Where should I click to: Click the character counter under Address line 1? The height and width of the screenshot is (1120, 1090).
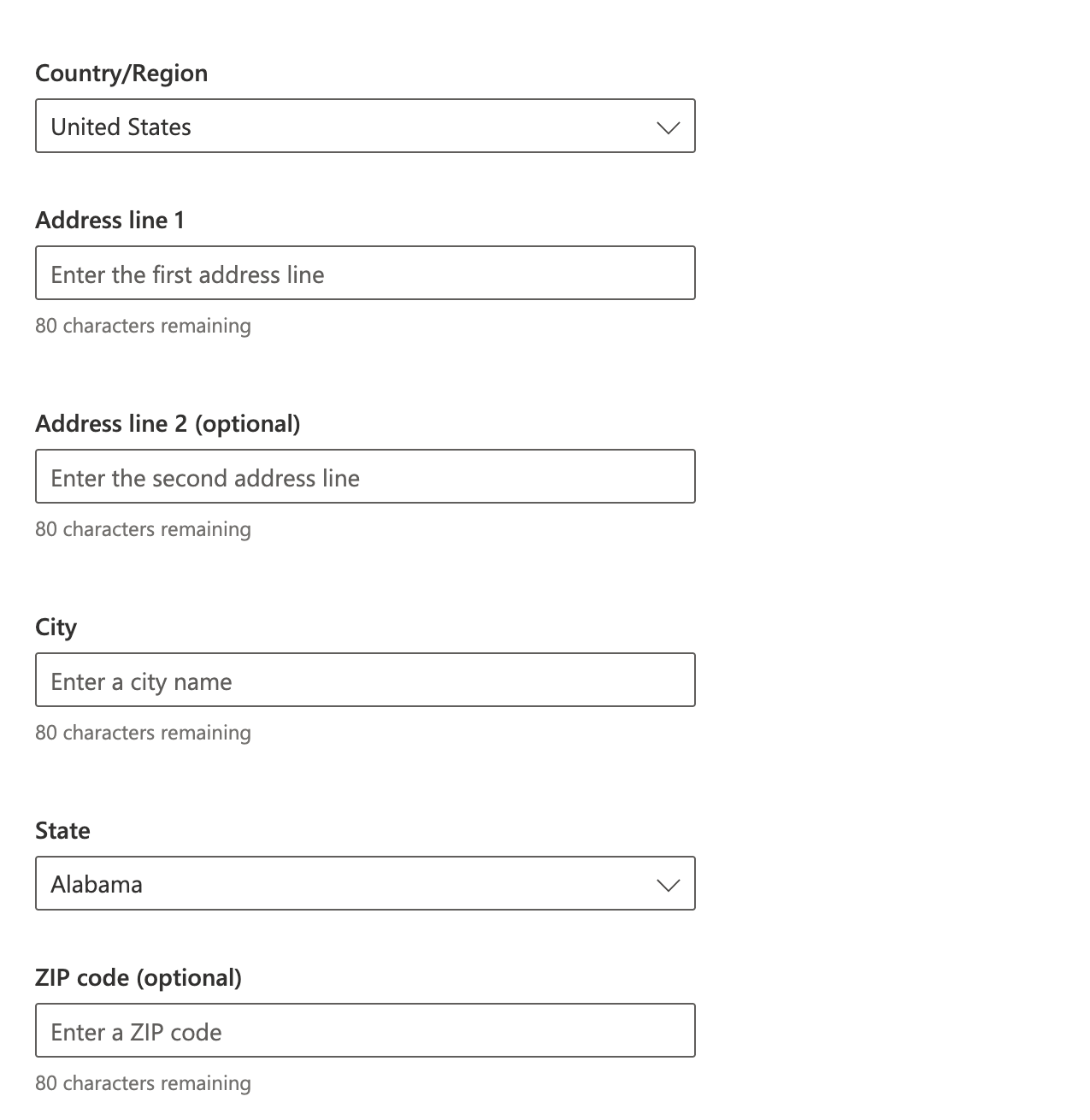(143, 326)
